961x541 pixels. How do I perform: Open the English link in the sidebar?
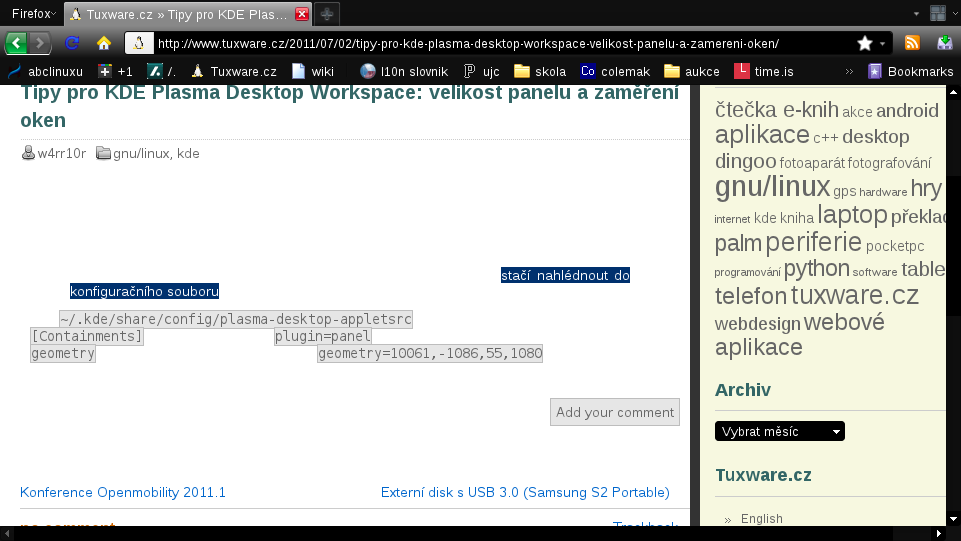[761, 519]
